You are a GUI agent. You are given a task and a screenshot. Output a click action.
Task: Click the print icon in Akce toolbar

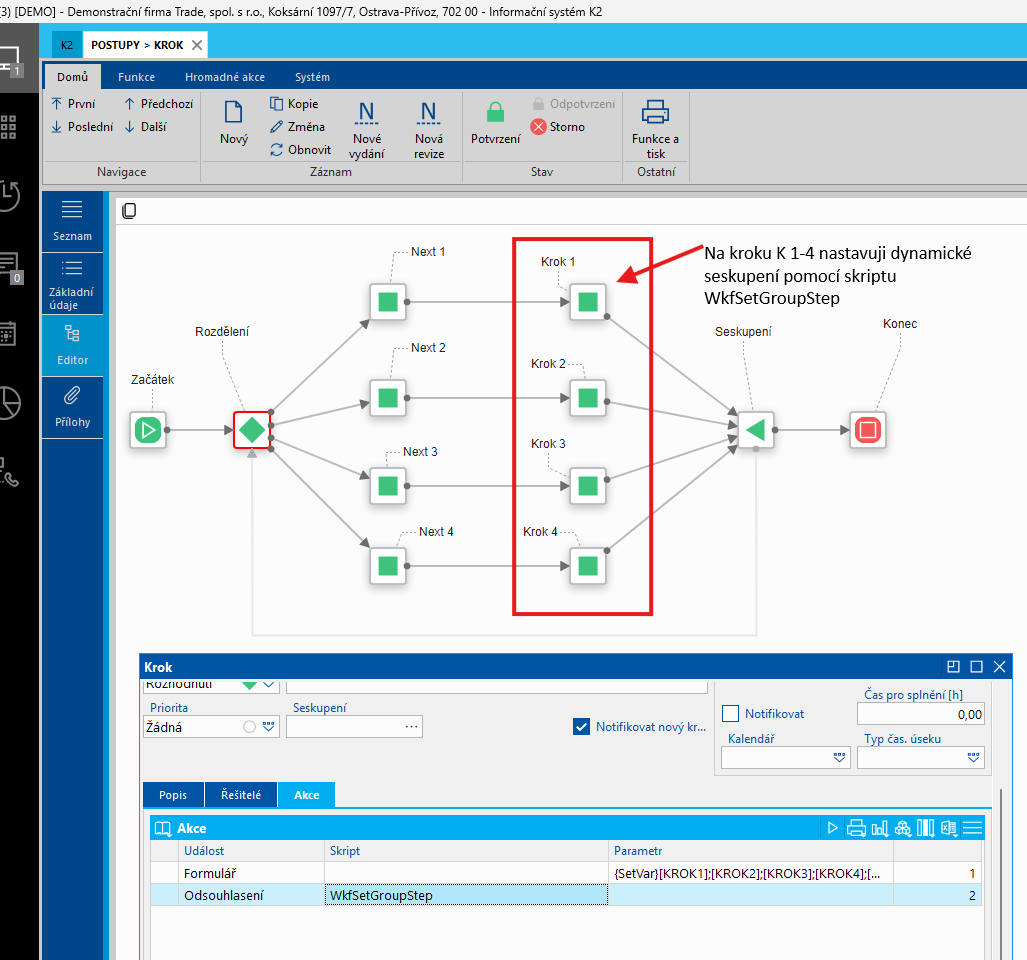856,828
